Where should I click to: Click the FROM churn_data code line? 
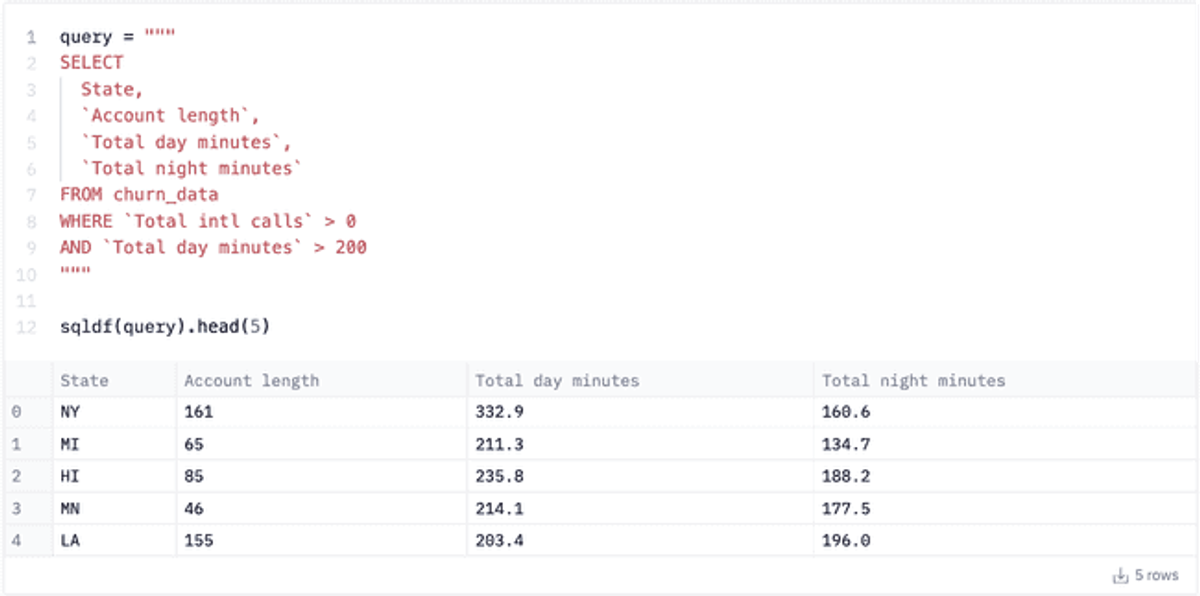138,194
